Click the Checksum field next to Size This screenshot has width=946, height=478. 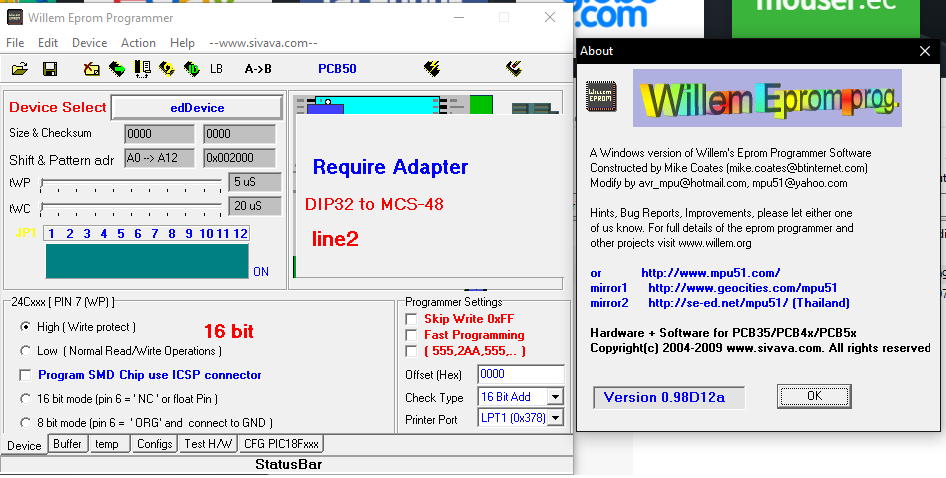[x=240, y=134]
